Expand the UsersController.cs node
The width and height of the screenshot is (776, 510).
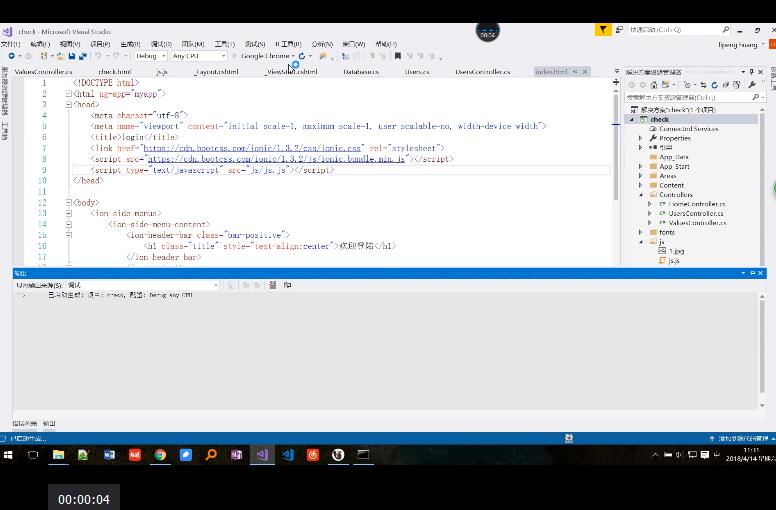650,214
